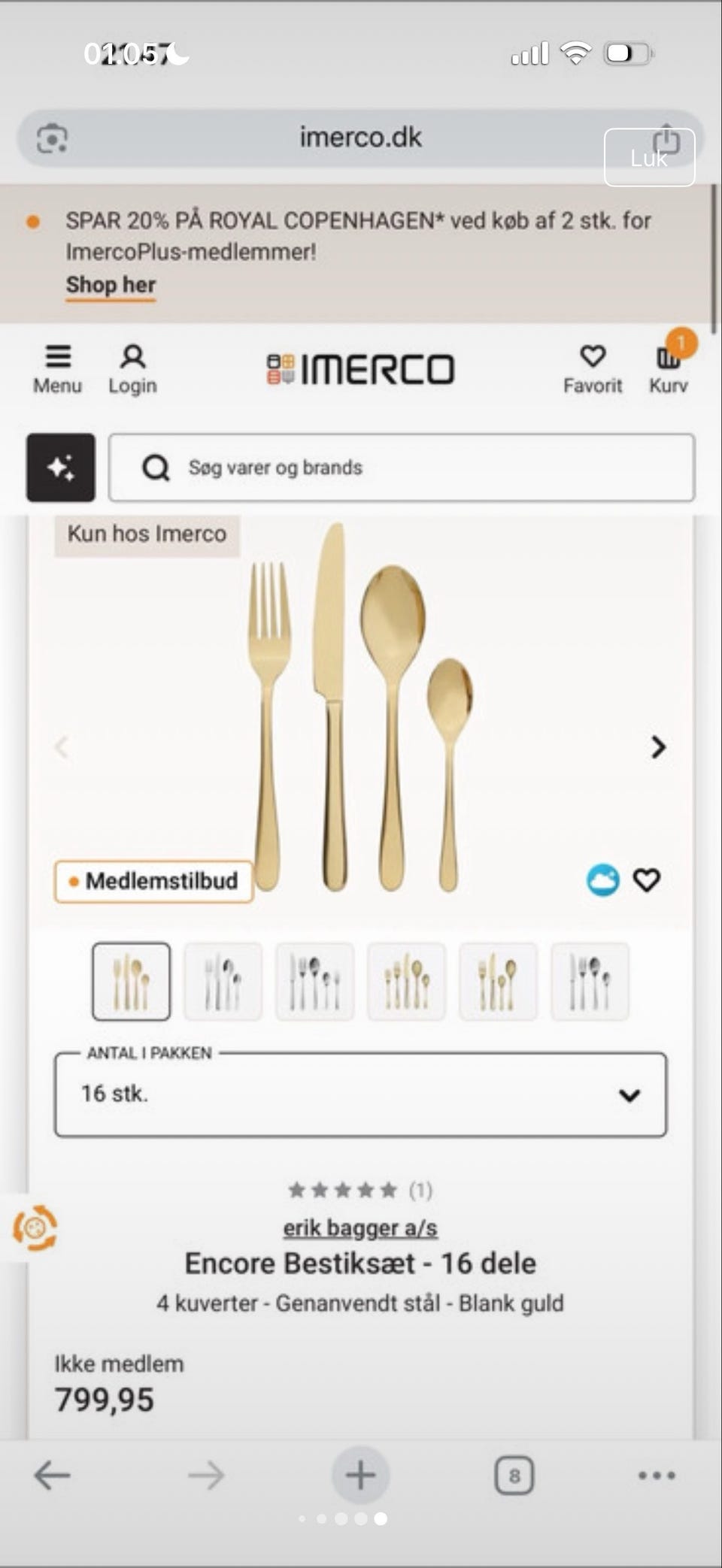Click the orange cookie settings icon
Screen dimensions: 722x1568
(34, 1228)
